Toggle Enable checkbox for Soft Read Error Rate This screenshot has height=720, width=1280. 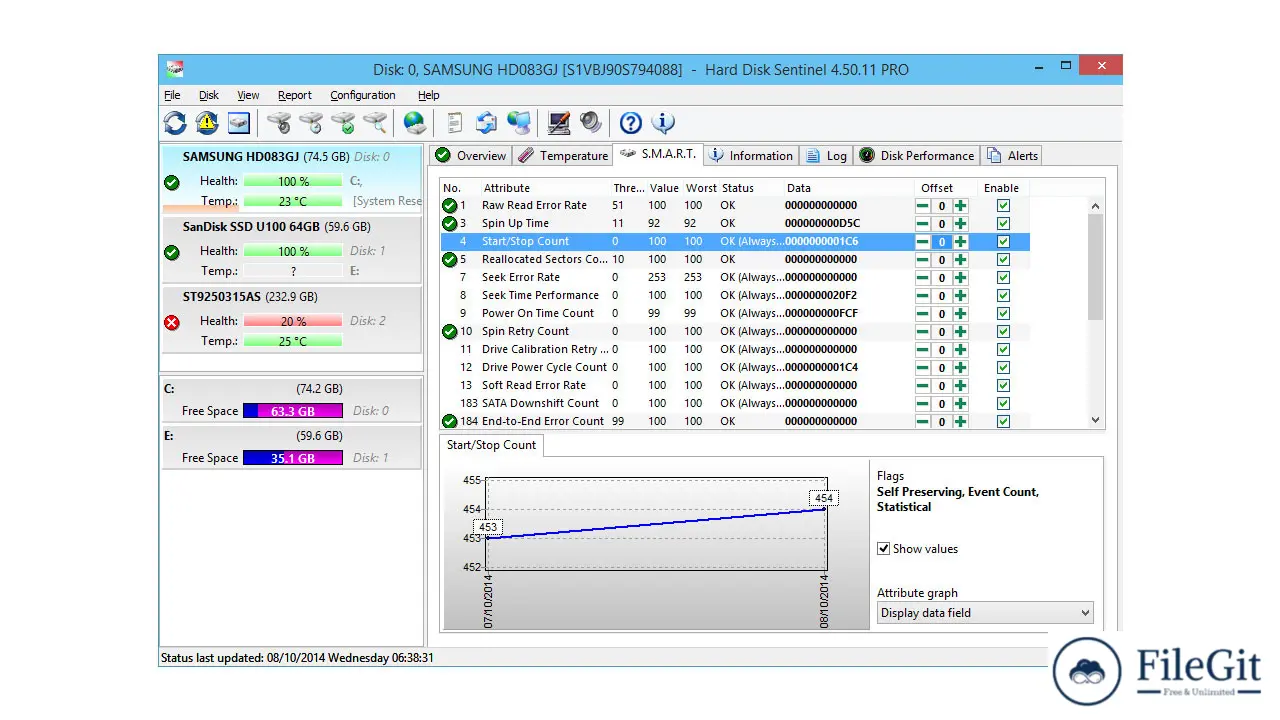coord(1003,386)
